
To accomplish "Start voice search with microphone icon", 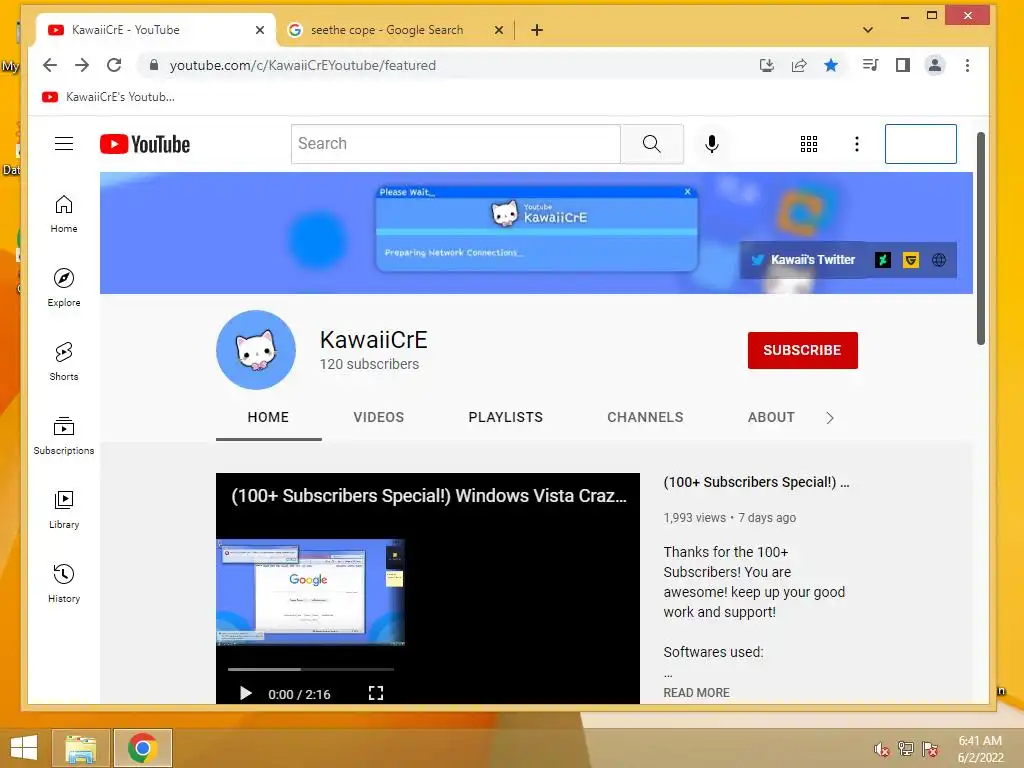I will [712, 144].
